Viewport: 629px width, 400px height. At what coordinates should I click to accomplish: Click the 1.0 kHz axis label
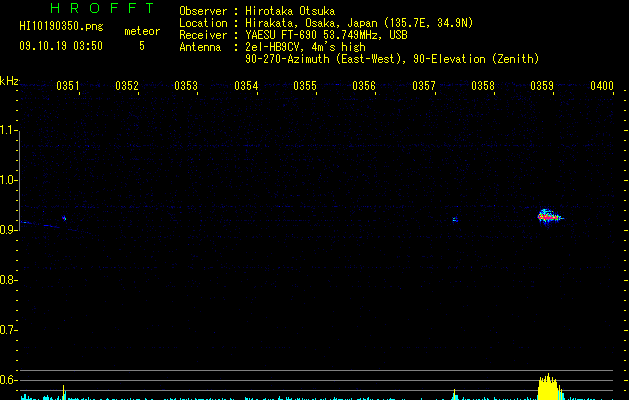(x=9, y=180)
